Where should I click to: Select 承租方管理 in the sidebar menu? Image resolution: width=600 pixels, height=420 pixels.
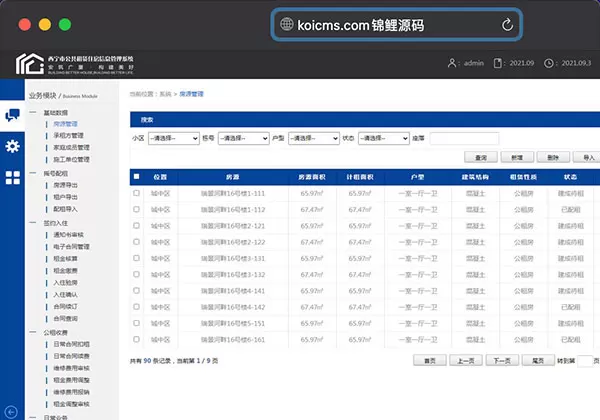[68, 135]
